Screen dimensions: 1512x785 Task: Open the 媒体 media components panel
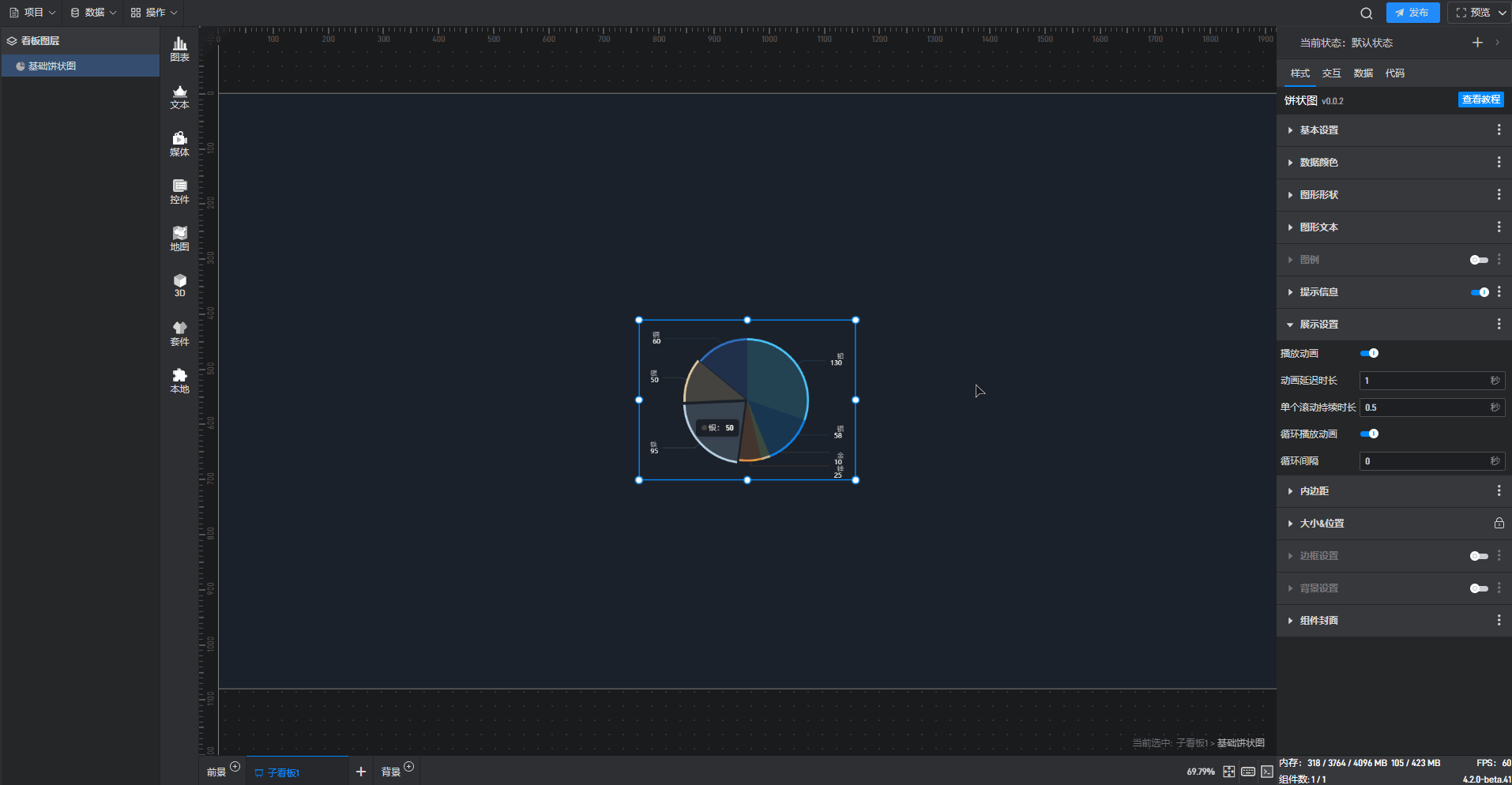[x=179, y=145]
